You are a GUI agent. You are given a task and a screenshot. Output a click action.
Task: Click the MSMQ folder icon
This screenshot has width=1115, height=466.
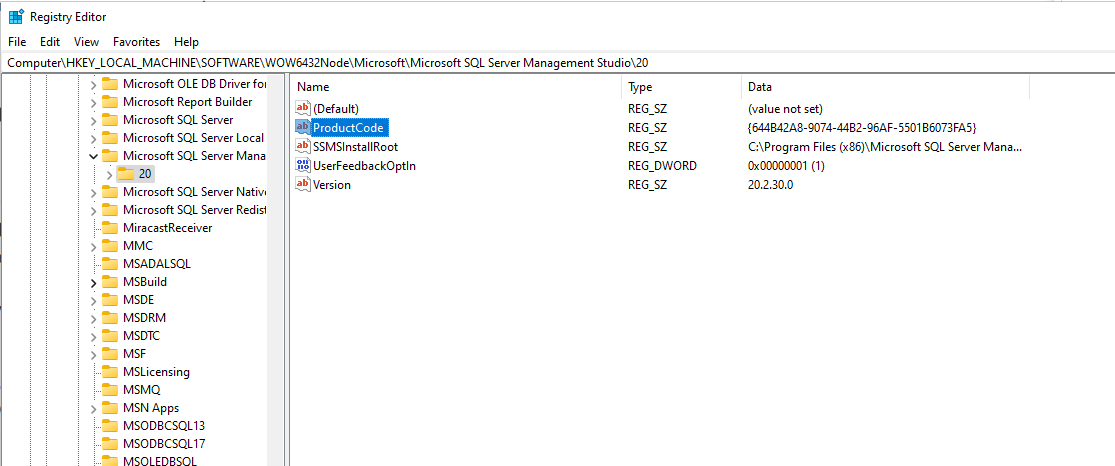110,390
